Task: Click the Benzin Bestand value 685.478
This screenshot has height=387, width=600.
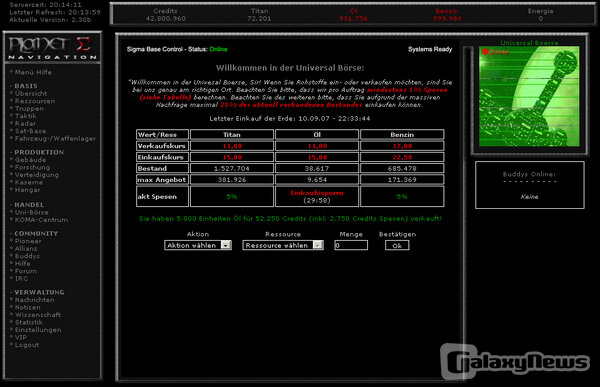Action: (x=402, y=168)
